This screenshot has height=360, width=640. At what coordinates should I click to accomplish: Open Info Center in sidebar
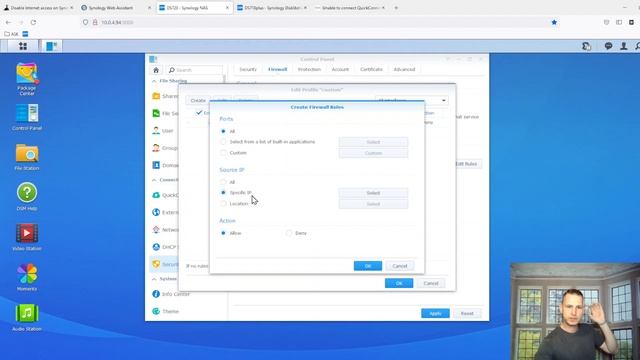(171, 294)
